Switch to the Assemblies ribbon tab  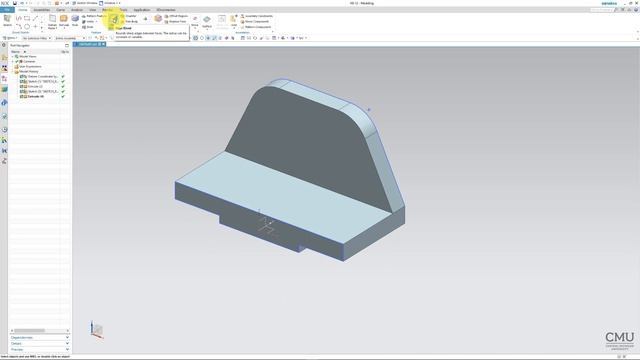(x=41, y=10)
